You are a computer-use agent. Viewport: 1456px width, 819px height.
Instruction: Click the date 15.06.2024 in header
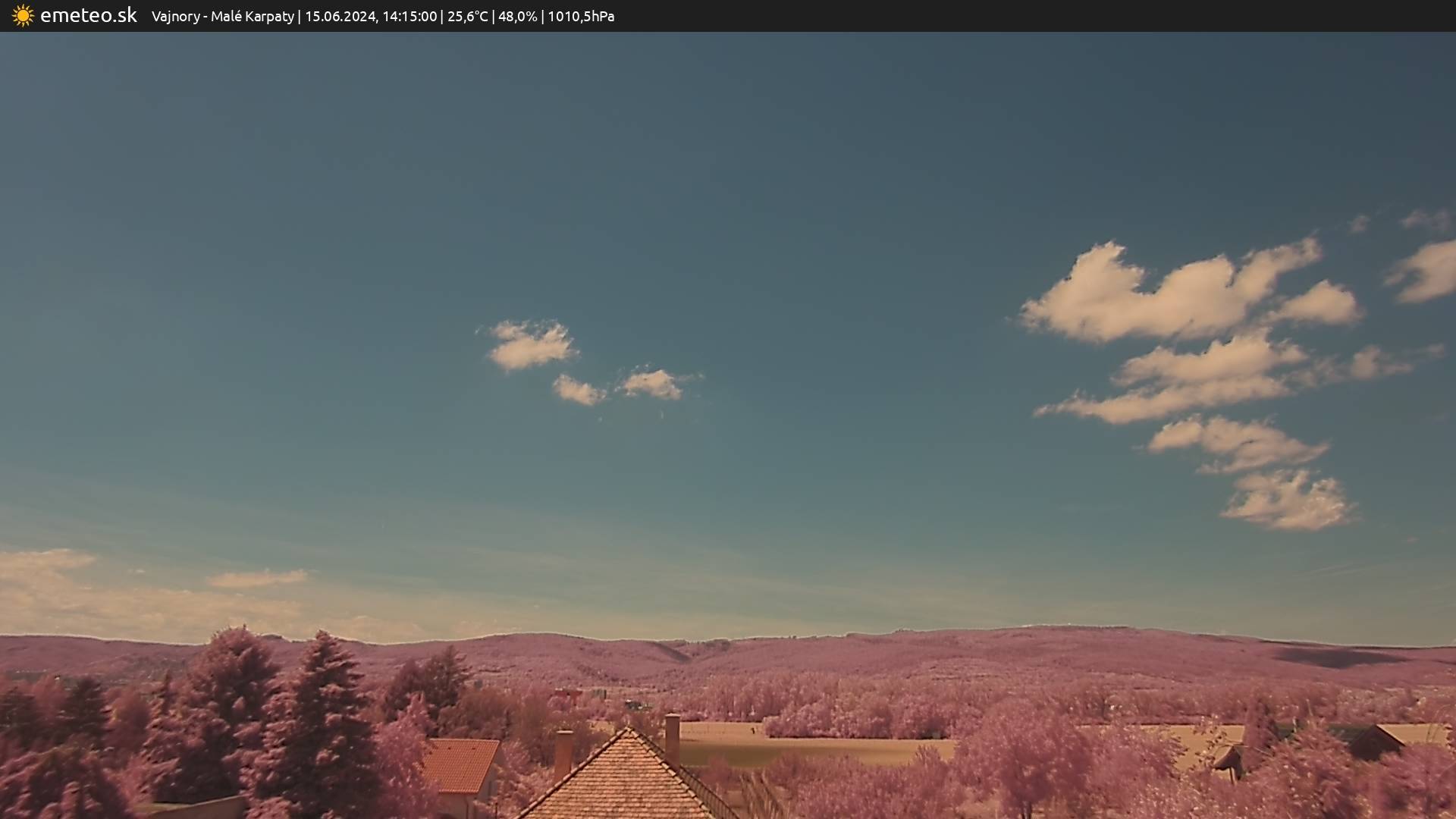[x=340, y=17]
